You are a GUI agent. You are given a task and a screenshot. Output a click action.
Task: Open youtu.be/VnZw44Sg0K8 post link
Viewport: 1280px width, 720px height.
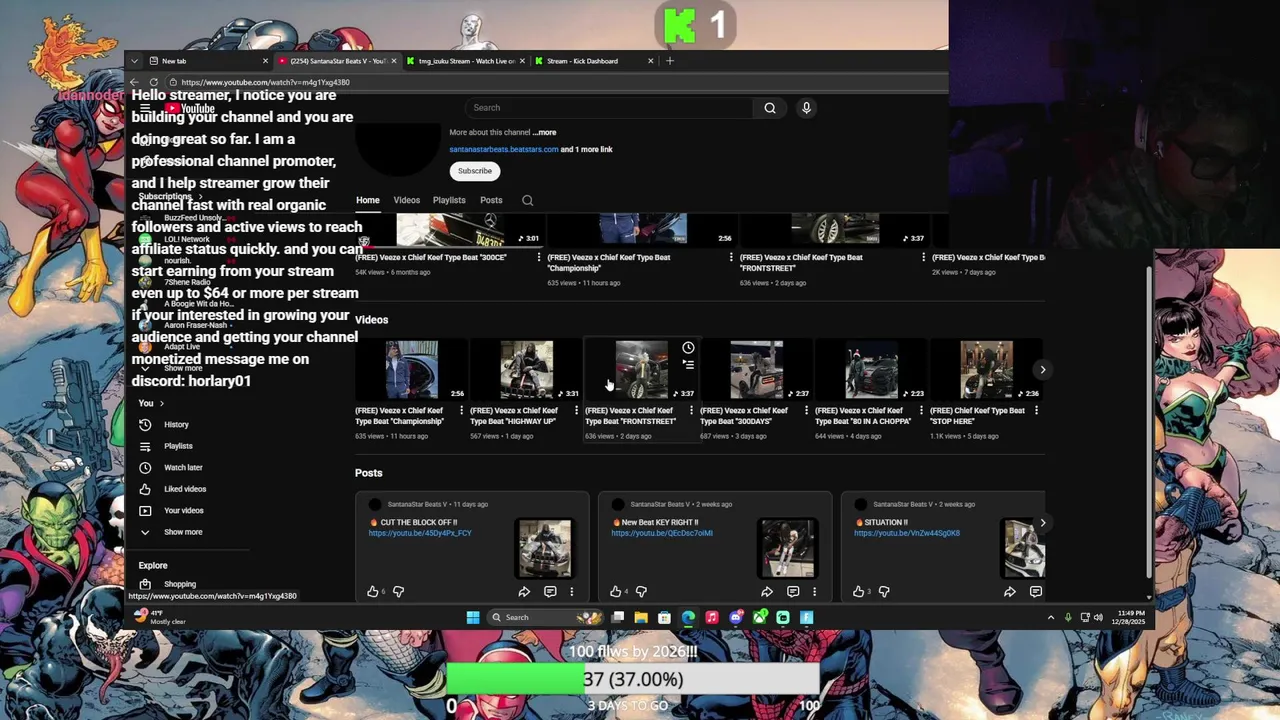click(907, 533)
